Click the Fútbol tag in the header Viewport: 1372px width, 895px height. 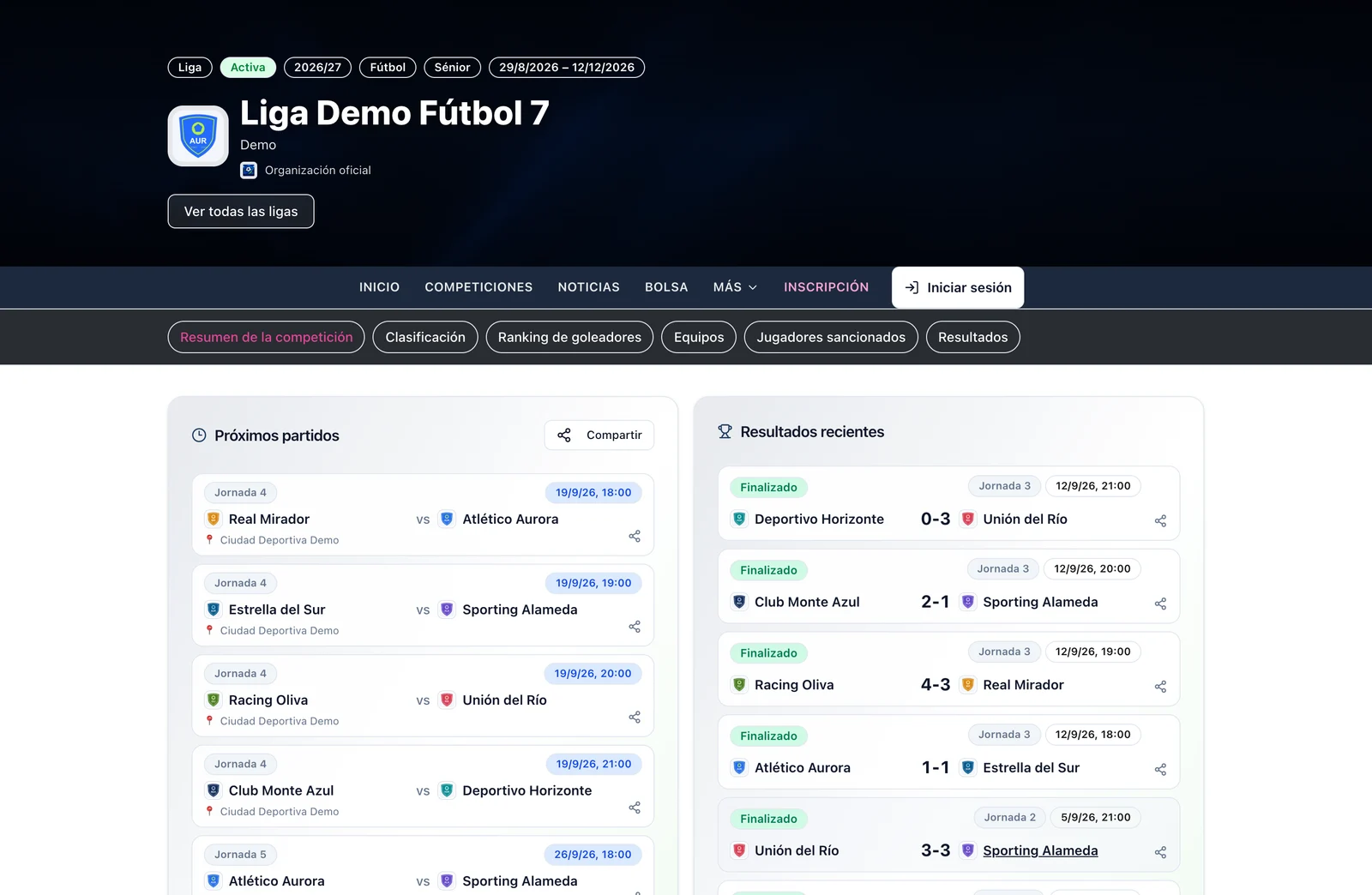point(388,68)
